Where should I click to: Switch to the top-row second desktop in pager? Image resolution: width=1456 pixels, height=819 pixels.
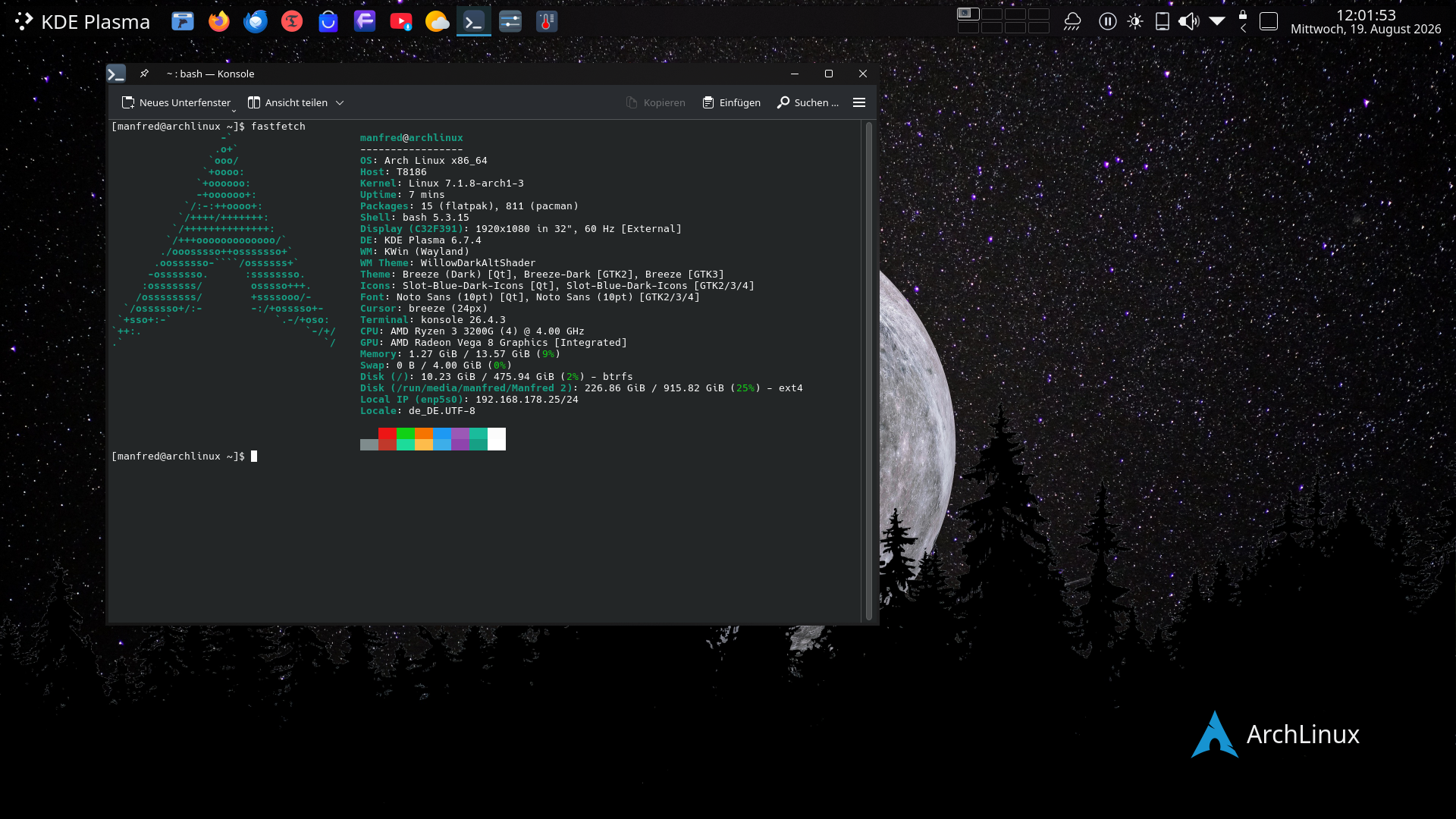[992, 14]
